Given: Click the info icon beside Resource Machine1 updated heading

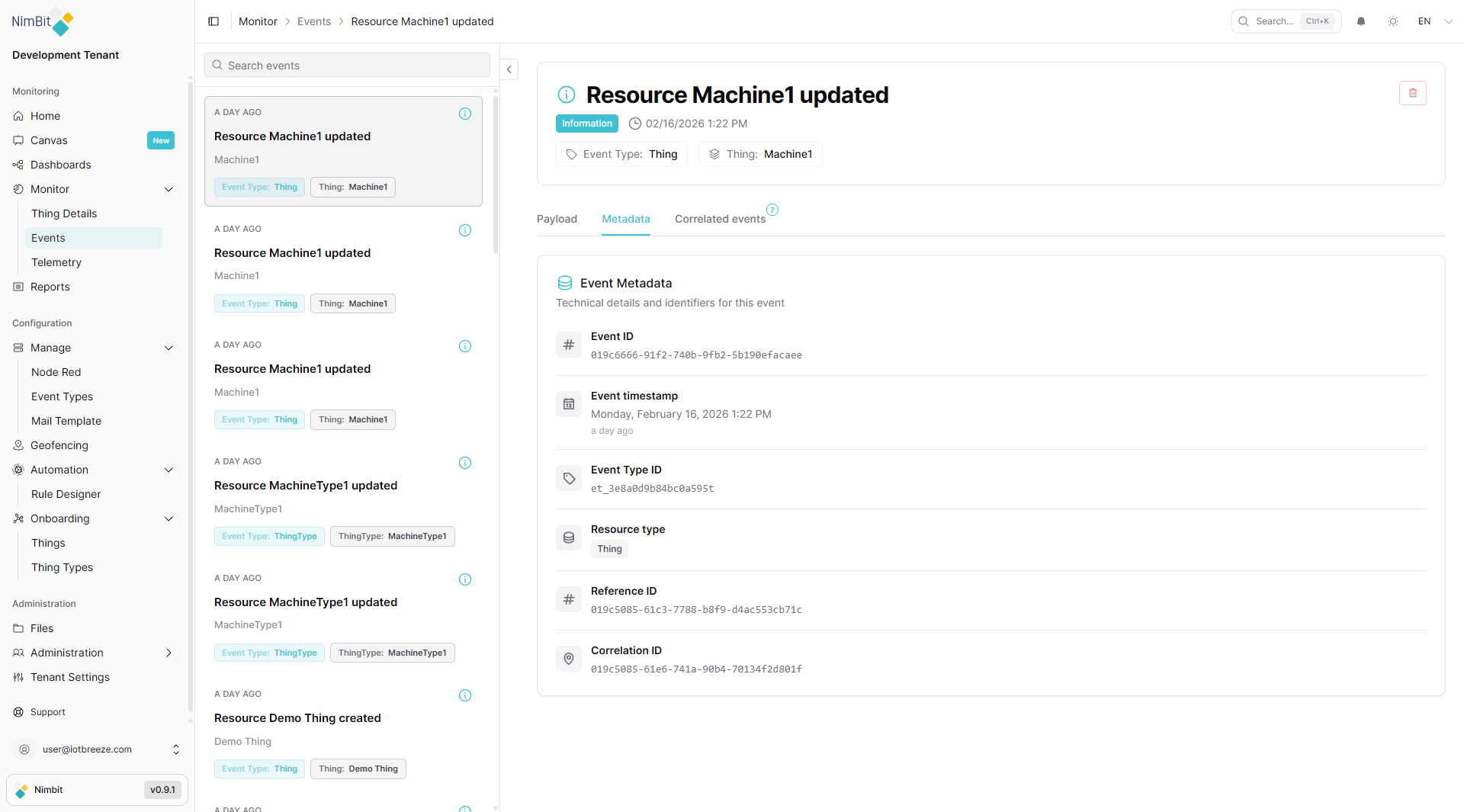Looking at the screenshot, I should pos(566,95).
